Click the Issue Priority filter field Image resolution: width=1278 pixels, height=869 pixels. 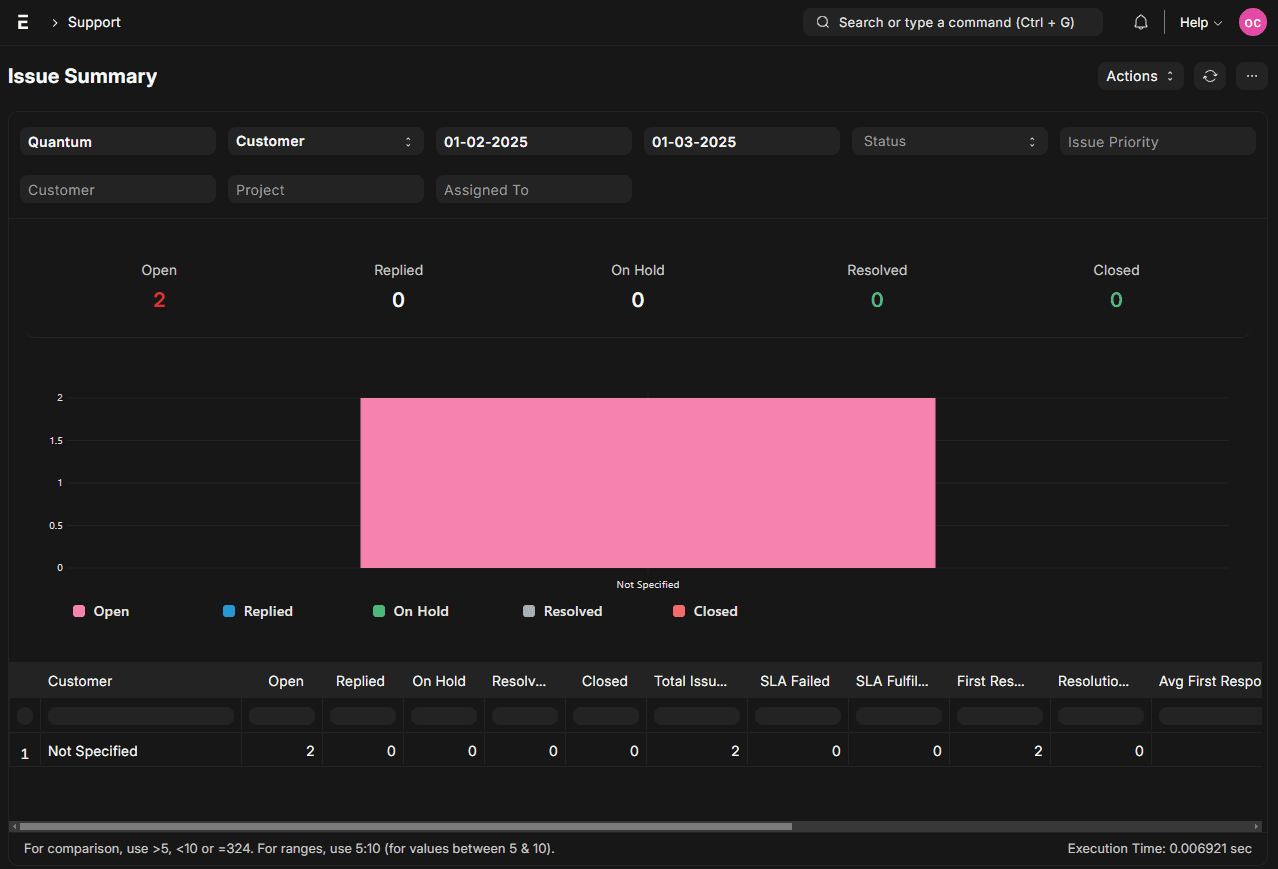[1158, 141]
